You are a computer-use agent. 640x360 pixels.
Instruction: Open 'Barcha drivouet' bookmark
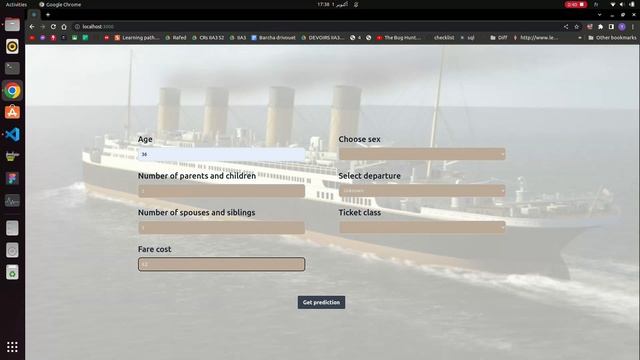point(273,38)
